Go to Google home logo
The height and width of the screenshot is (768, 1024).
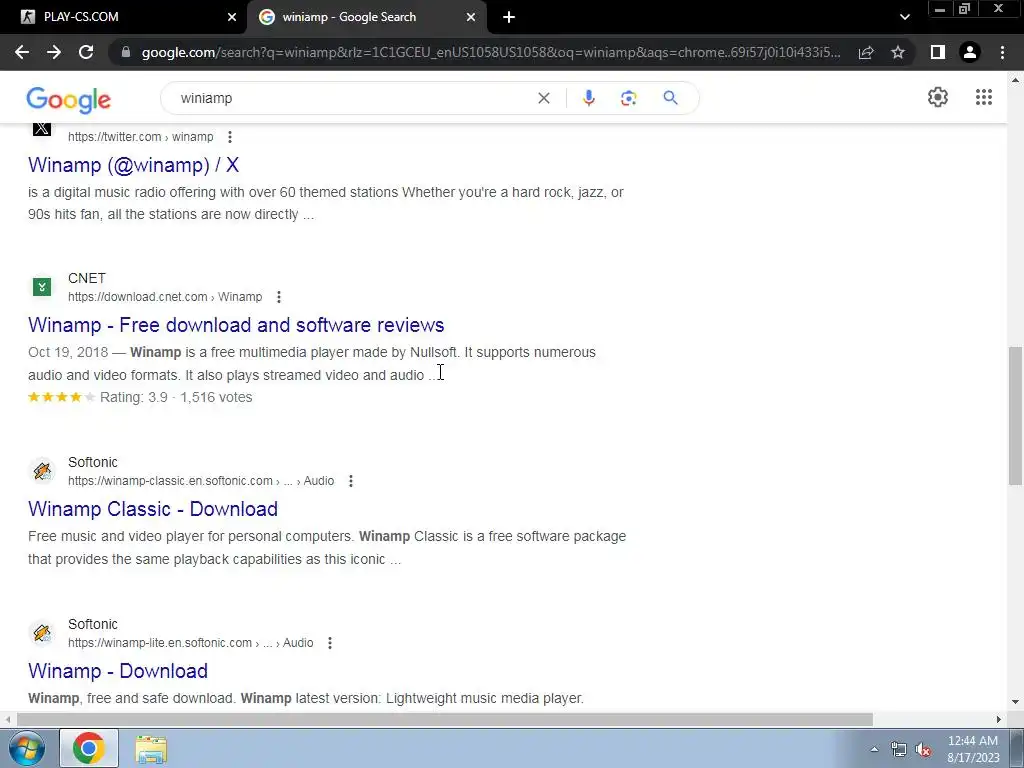coord(69,100)
